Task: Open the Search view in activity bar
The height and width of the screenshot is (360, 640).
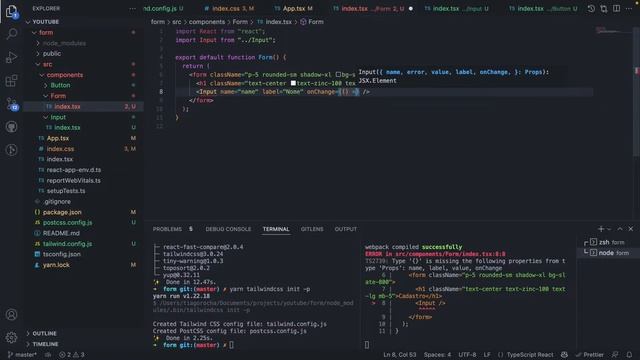Action: tap(11, 34)
